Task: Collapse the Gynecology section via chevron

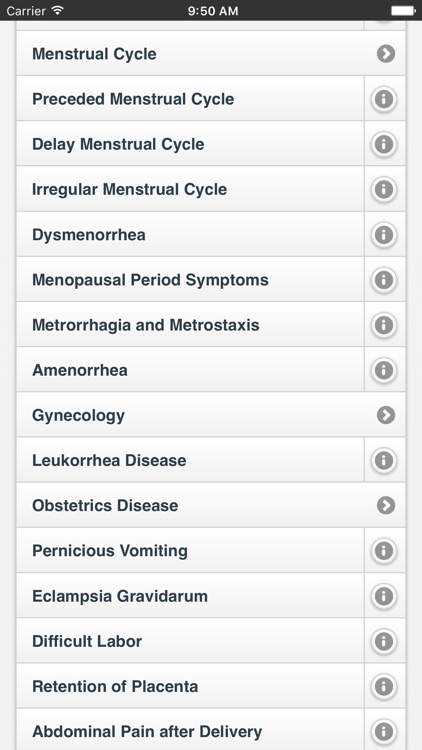Action: pos(386,415)
